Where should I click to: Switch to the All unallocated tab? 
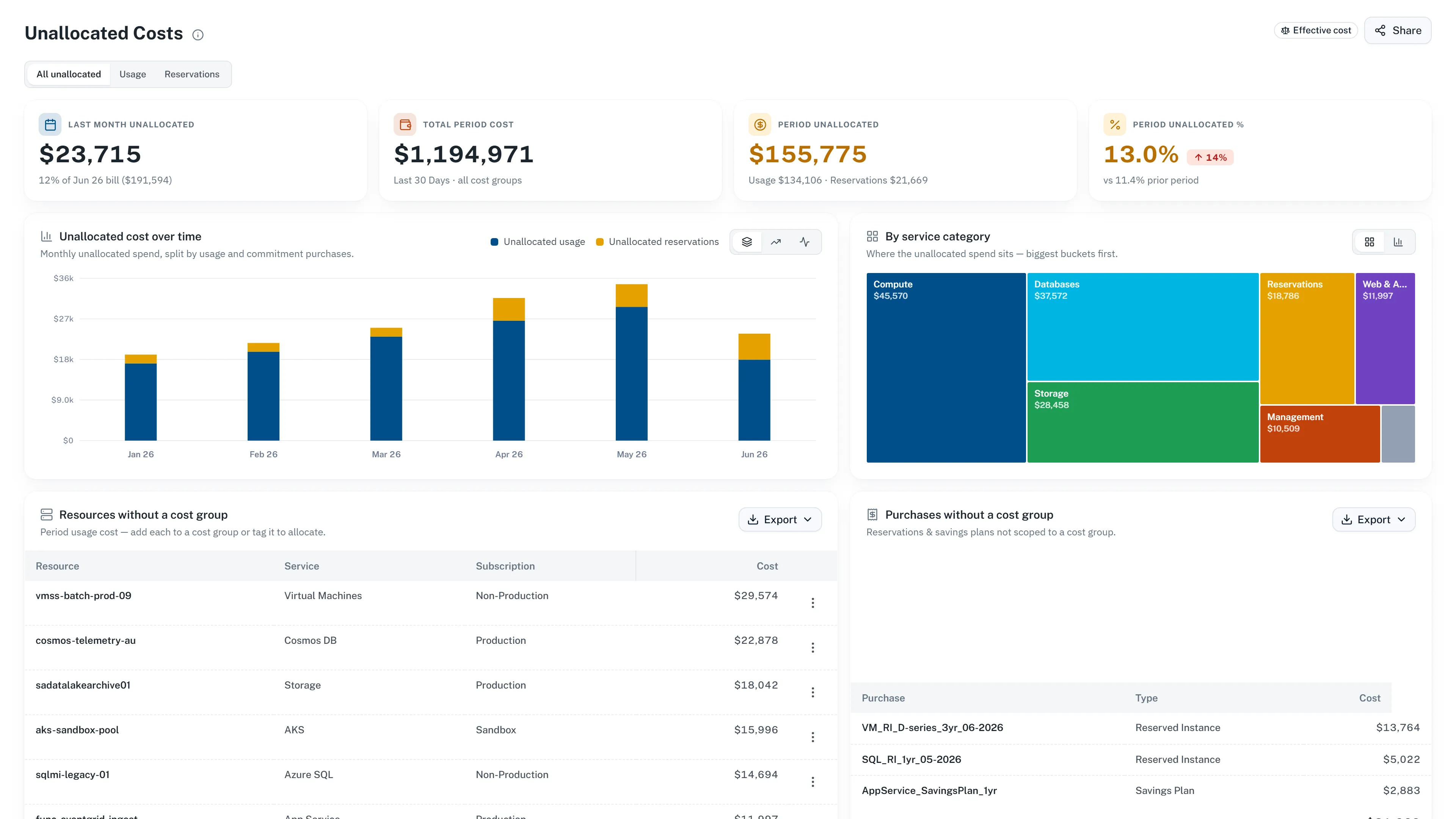tap(68, 74)
